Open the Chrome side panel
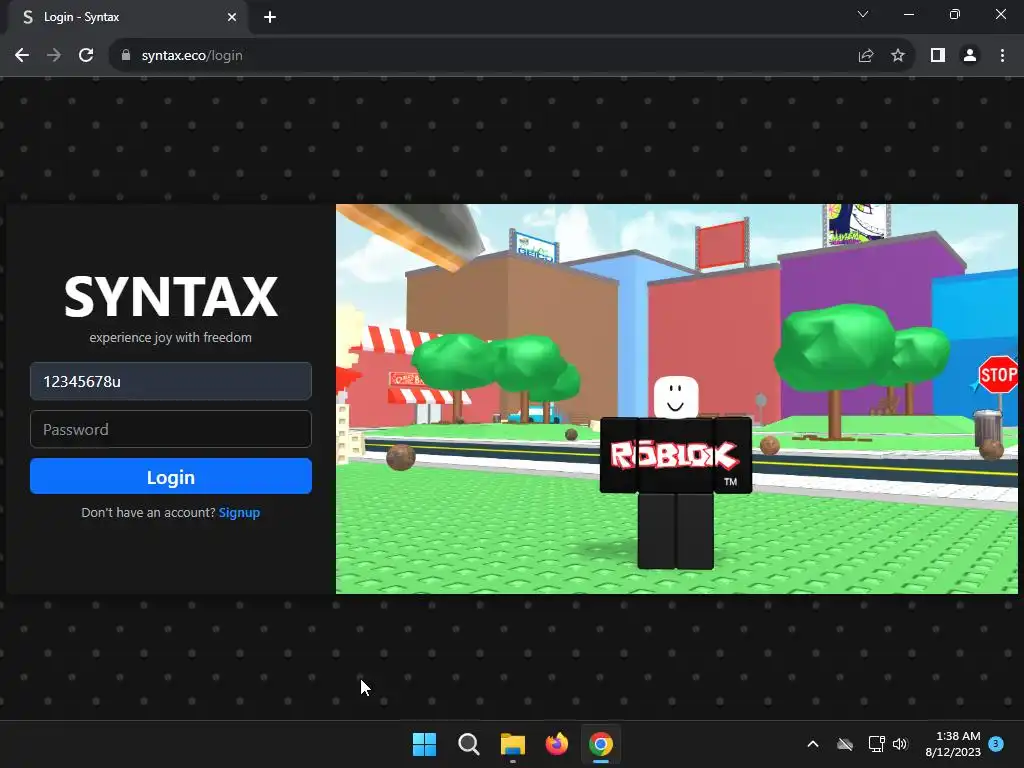Viewport: 1024px width, 768px height. point(938,56)
